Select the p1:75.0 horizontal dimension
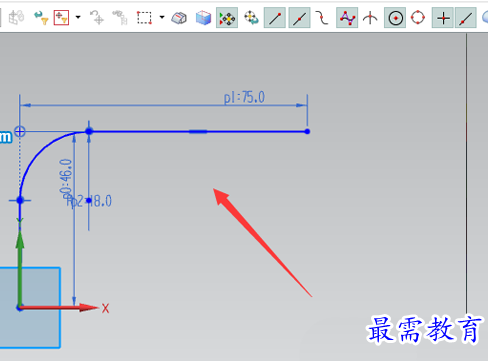Screen dimensions: 490x361 coord(244,98)
